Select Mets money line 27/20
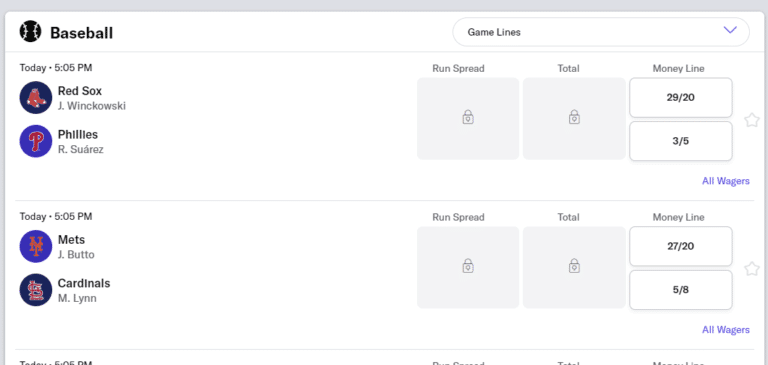The height and width of the screenshot is (365, 768). click(681, 246)
